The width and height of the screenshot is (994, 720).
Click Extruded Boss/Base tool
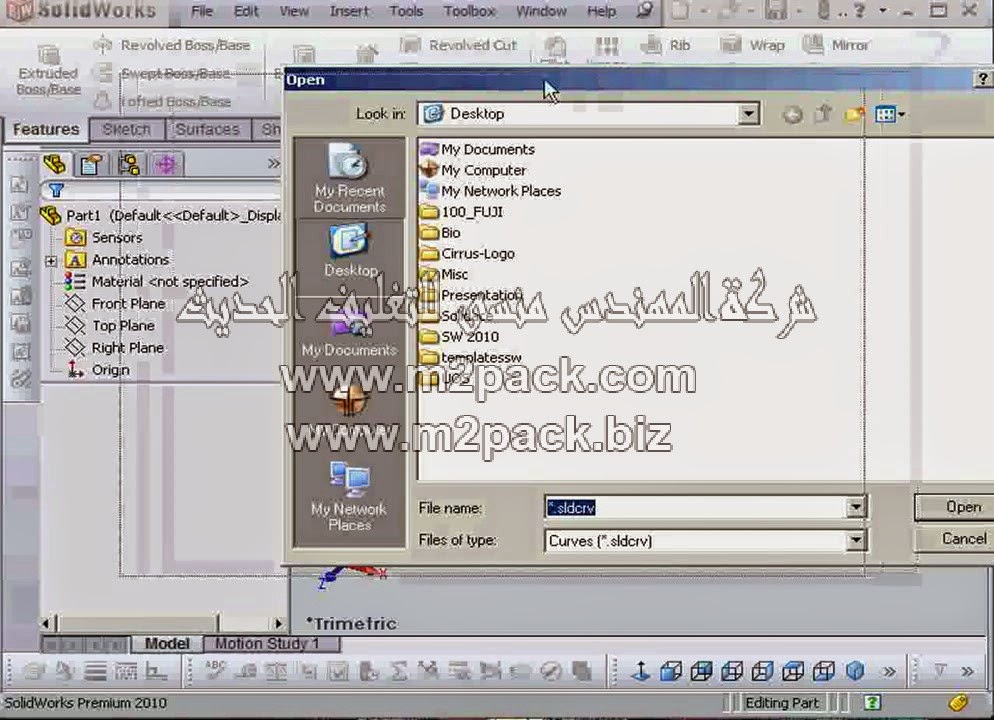[48, 71]
